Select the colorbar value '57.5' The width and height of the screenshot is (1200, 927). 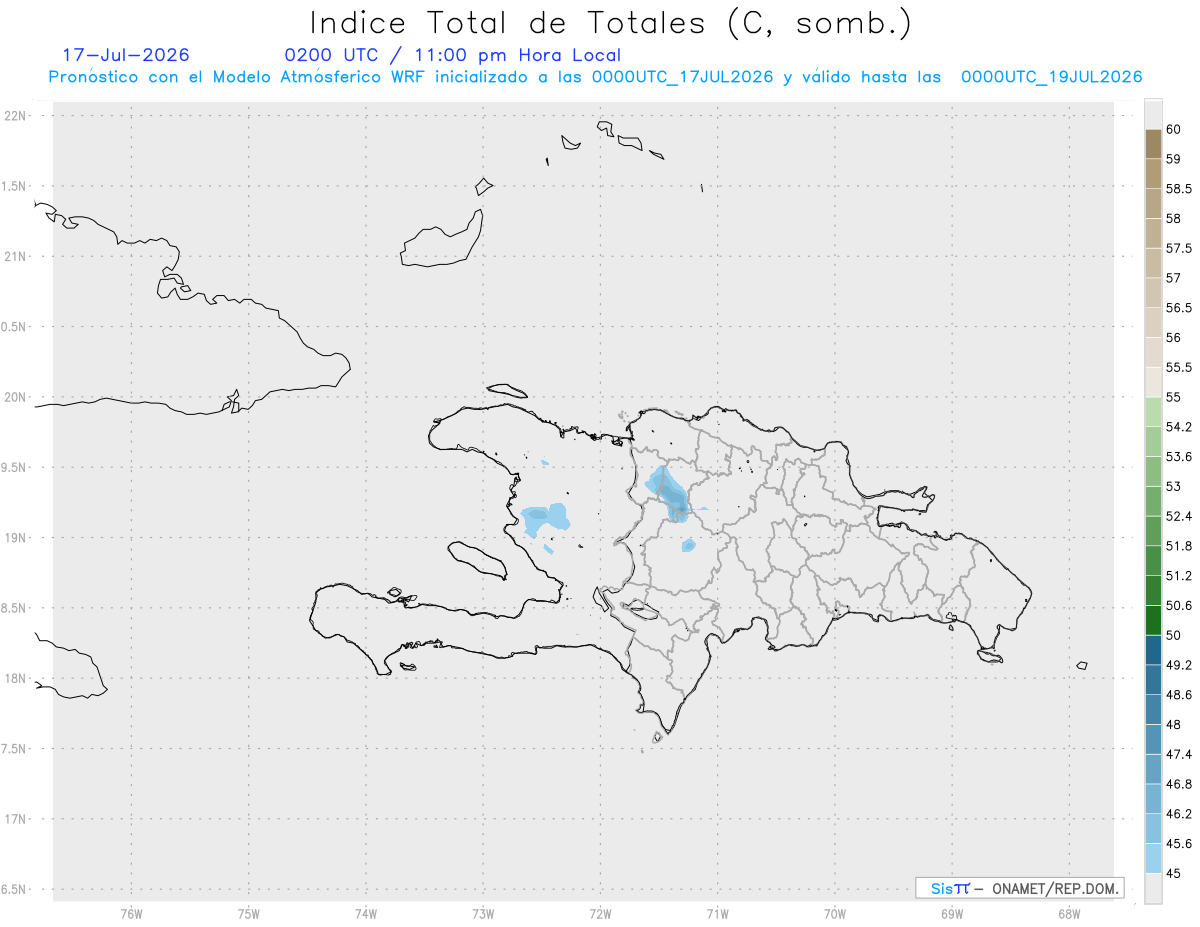click(x=1179, y=248)
